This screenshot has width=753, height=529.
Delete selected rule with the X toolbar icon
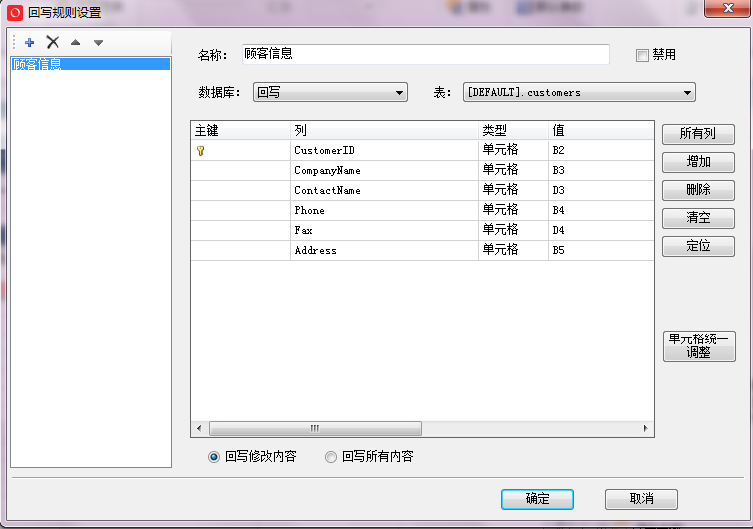[53, 42]
